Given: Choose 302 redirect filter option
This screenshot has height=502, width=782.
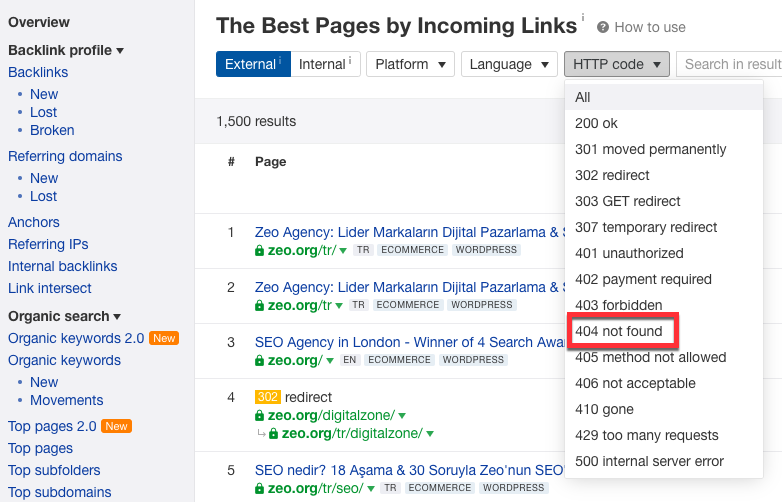Looking at the screenshot, I should [x=664, y=175].
